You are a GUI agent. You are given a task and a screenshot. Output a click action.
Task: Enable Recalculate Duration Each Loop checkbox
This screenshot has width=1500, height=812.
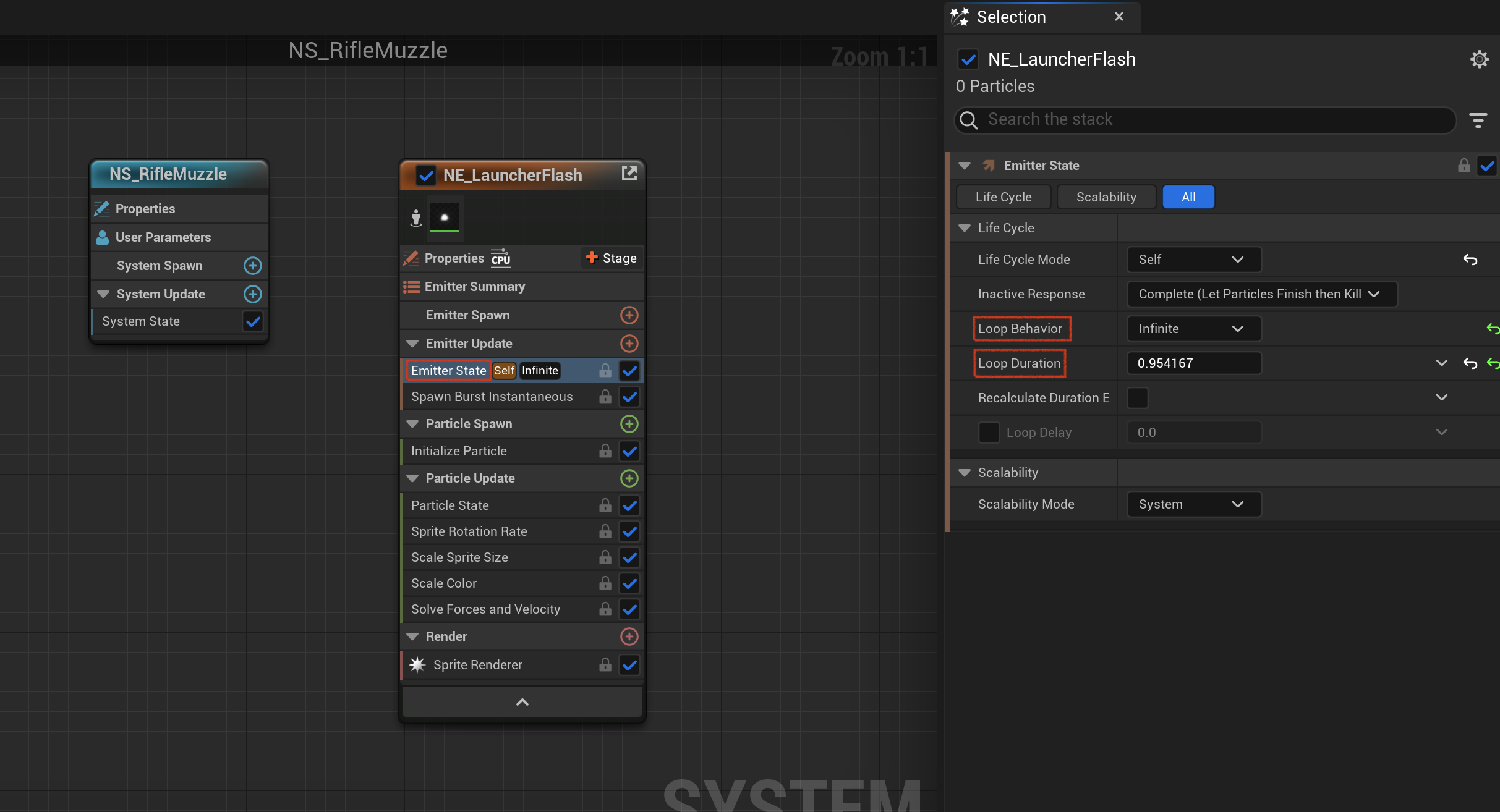(1137, 398)
